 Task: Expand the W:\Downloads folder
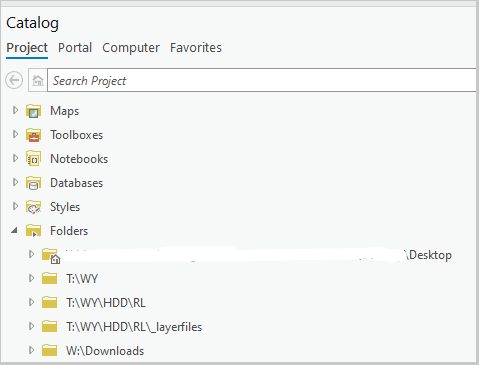pyautogui.click(x=31, y=350)
